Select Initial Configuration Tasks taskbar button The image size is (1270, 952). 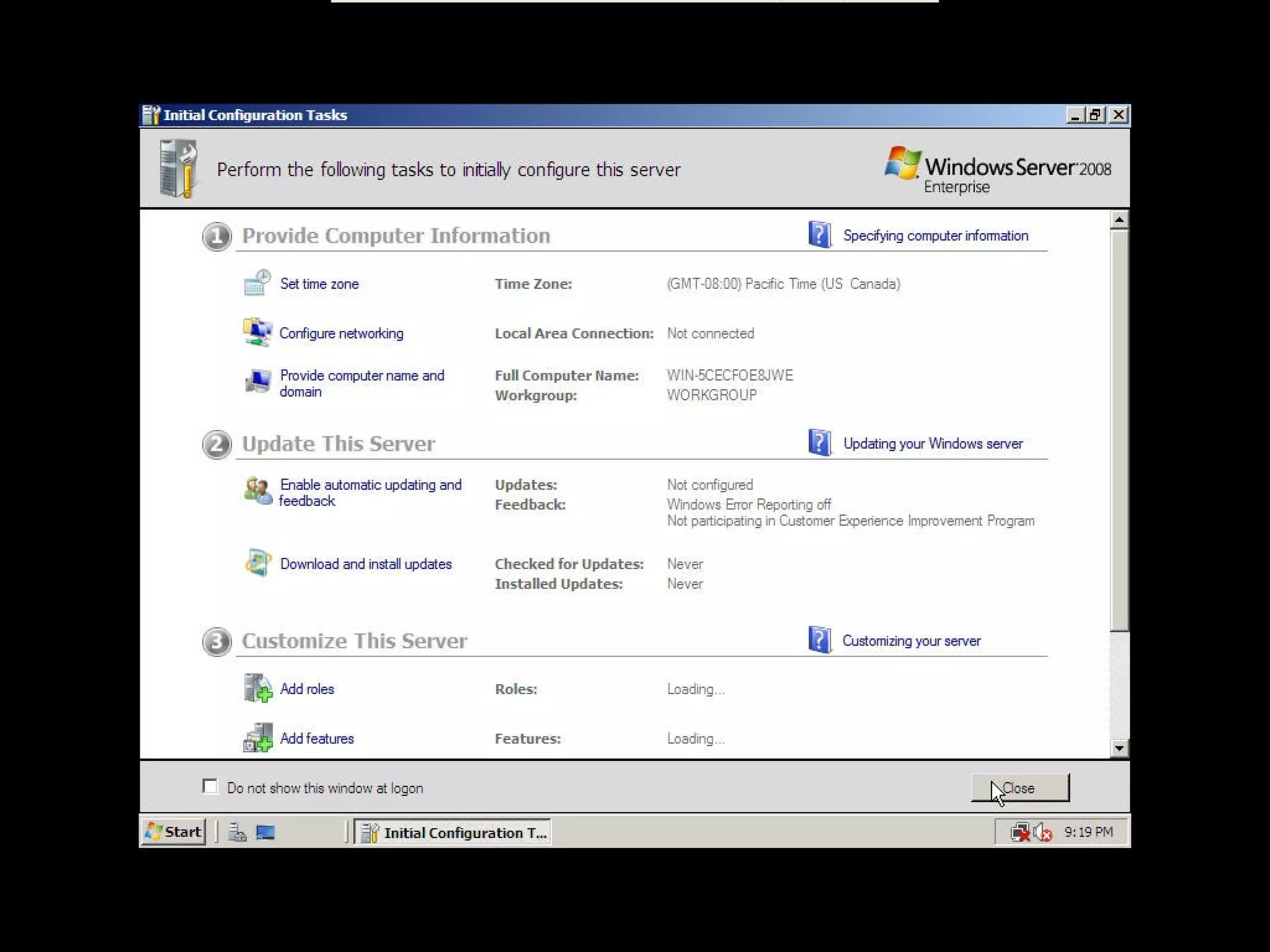click(453, 832)
